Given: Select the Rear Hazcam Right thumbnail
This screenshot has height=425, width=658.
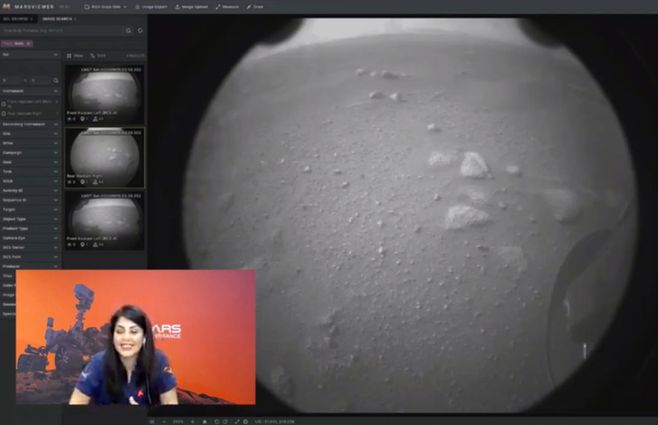Looking at the screenshot, I should point(104,155).
